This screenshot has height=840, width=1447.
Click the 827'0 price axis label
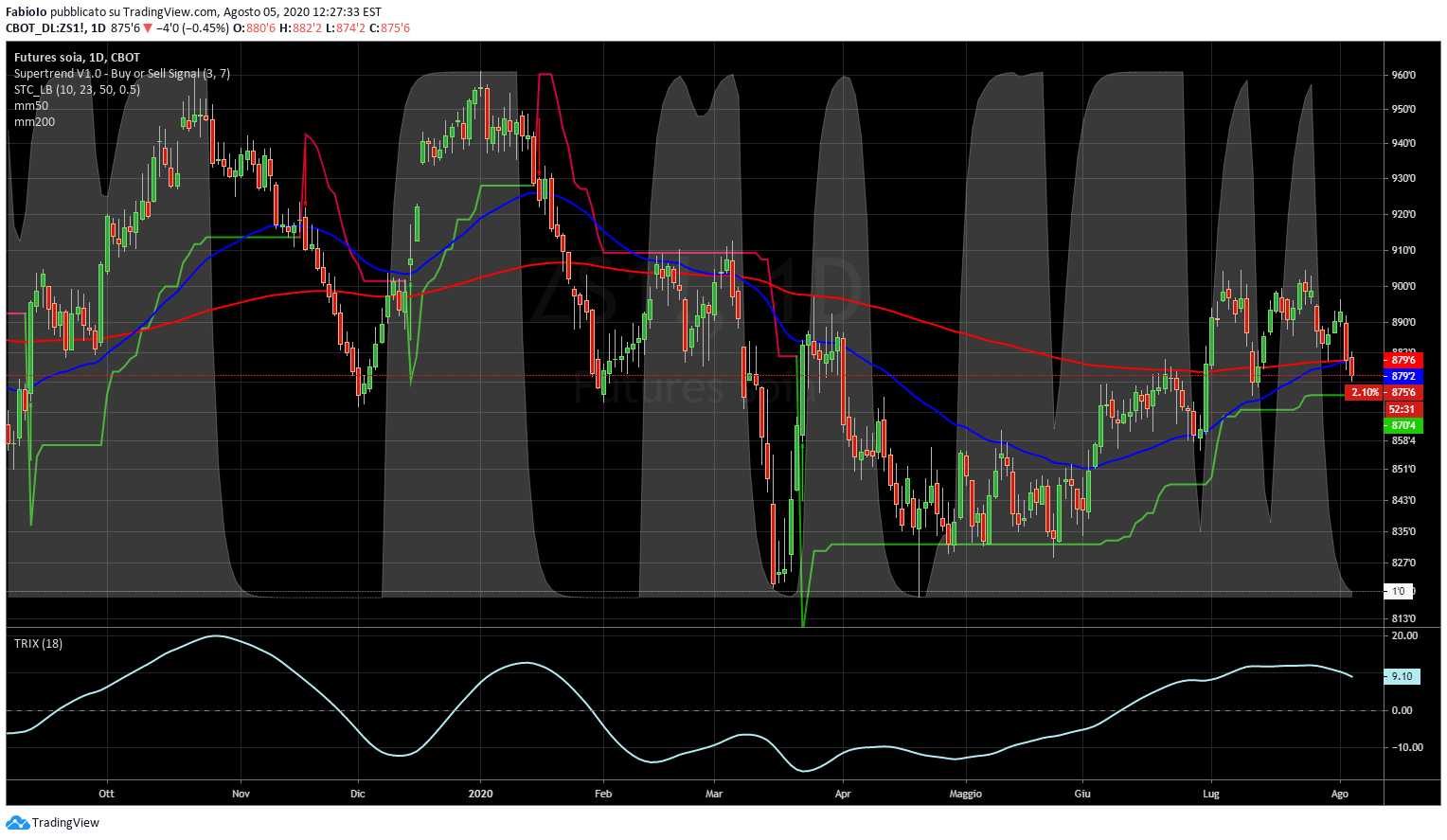point(1403,563)
